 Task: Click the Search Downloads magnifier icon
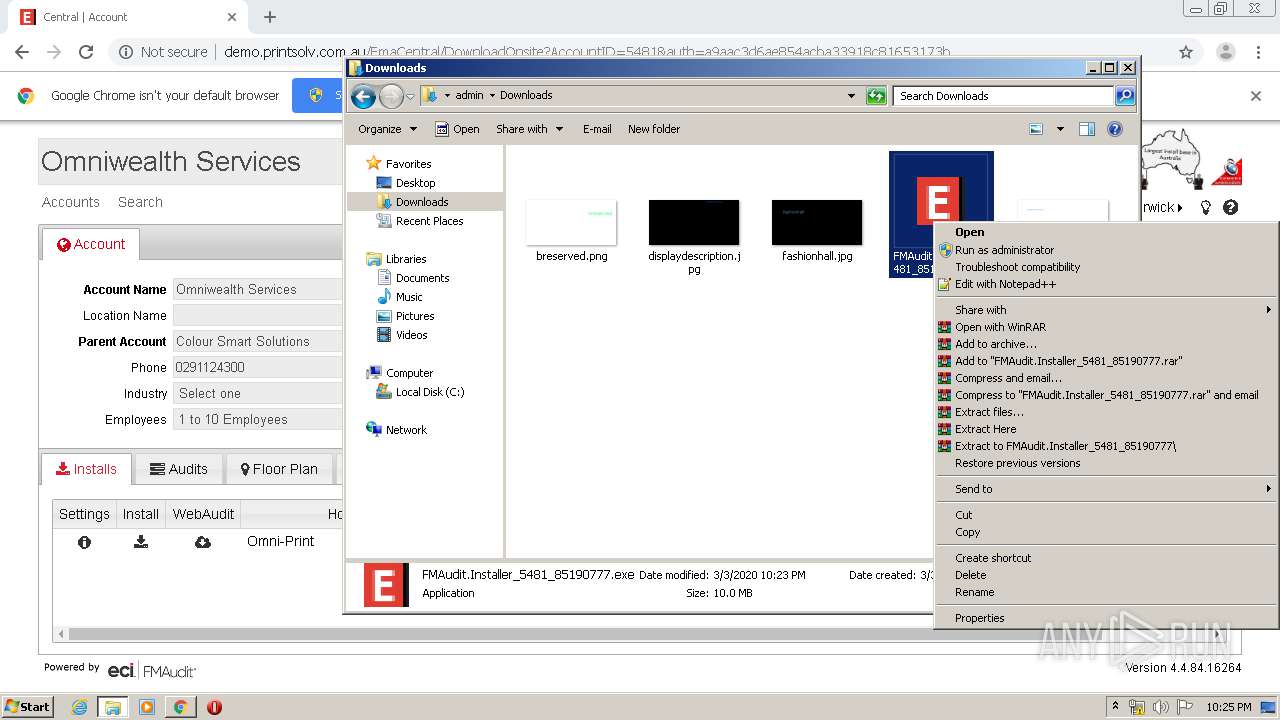click(1125, 96)
